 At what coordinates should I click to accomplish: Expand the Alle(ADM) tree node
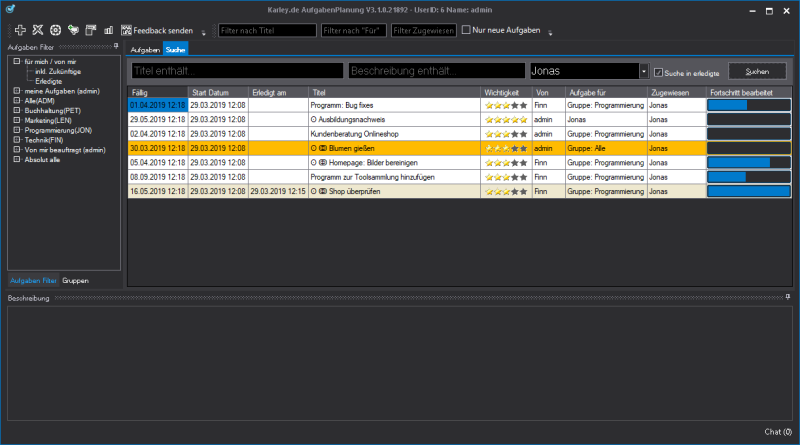17,101
